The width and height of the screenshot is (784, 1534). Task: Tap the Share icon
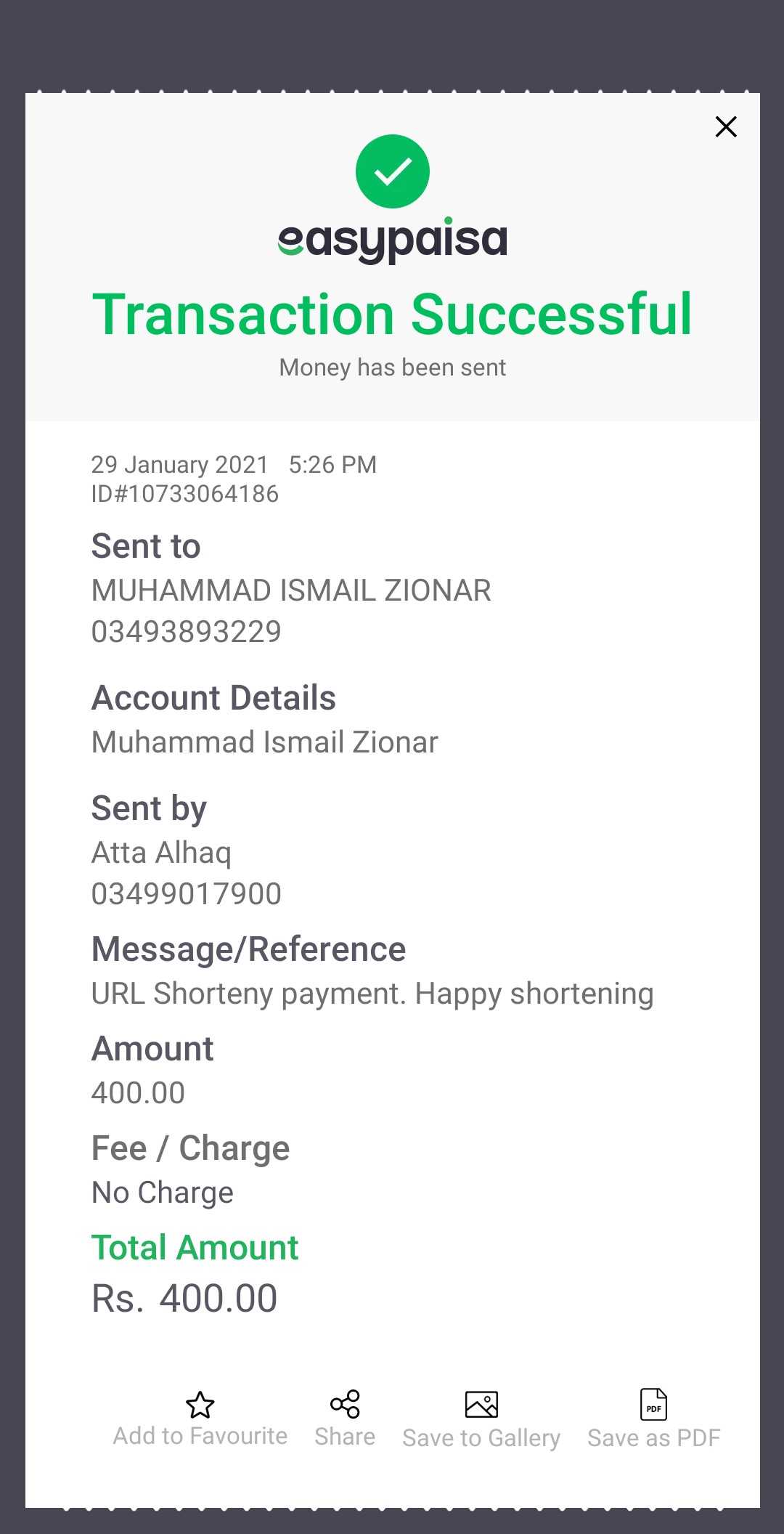(345, 1404)
